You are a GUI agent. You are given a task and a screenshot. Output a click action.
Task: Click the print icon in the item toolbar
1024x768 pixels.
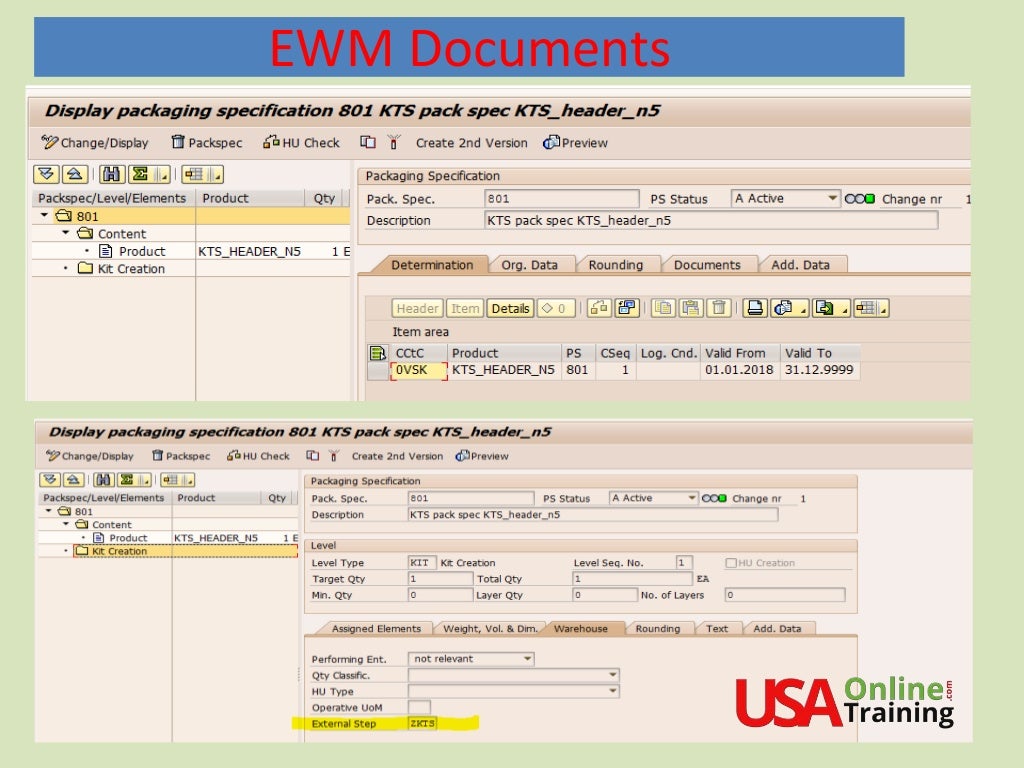coord(754,308)
